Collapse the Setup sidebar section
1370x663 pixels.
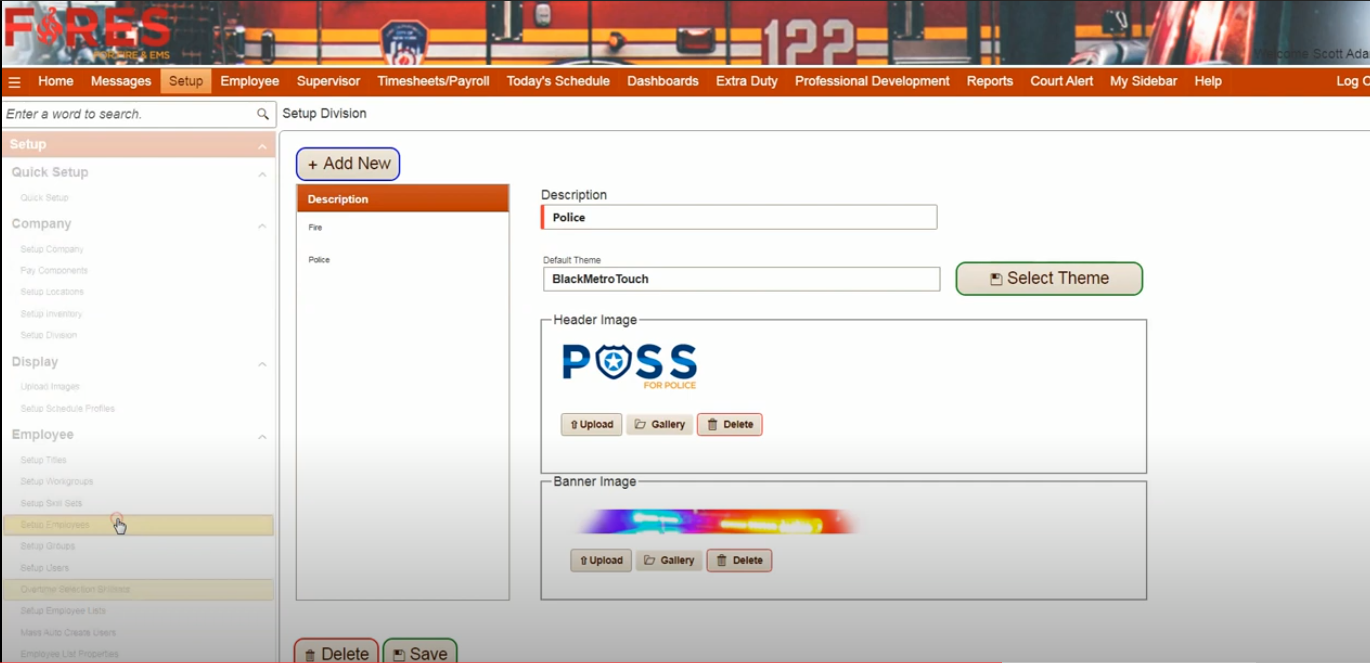(x=262, y=147)
